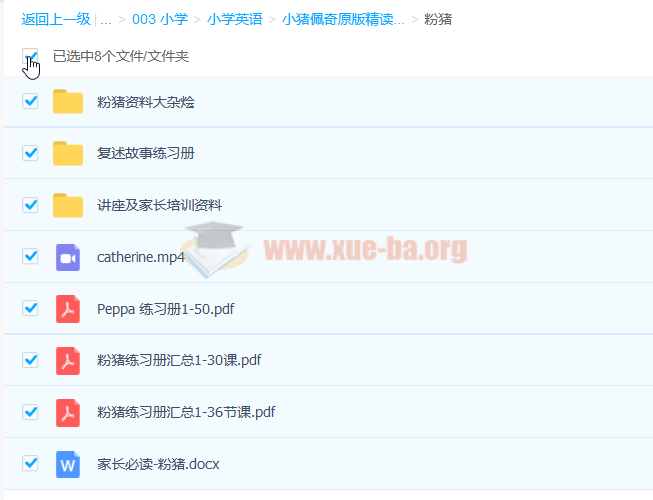
Task: Toggle the select-all checkbox at top
Action: point(30,56)
